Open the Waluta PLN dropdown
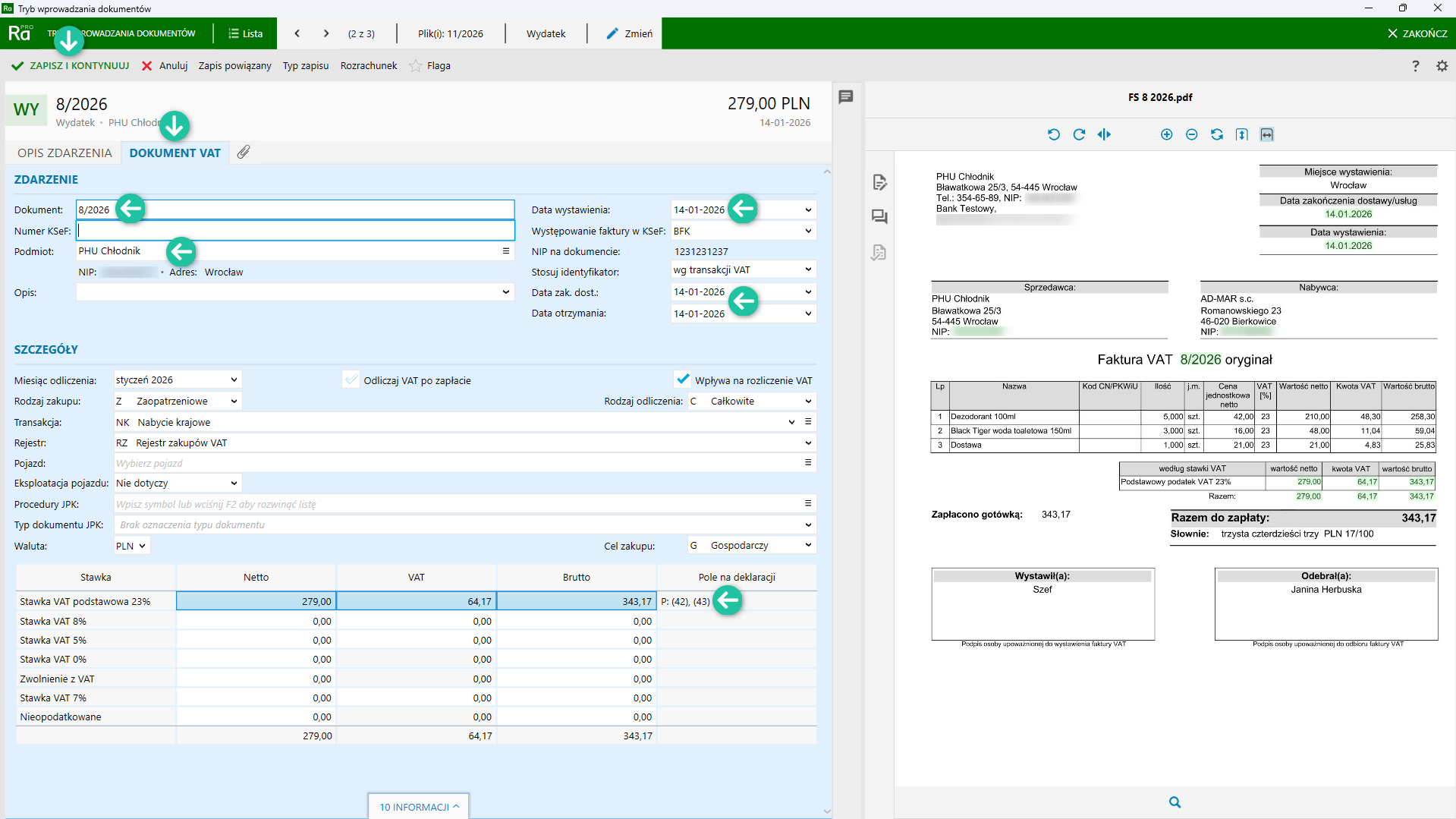The image size is (1456, 819). [132, 546]
